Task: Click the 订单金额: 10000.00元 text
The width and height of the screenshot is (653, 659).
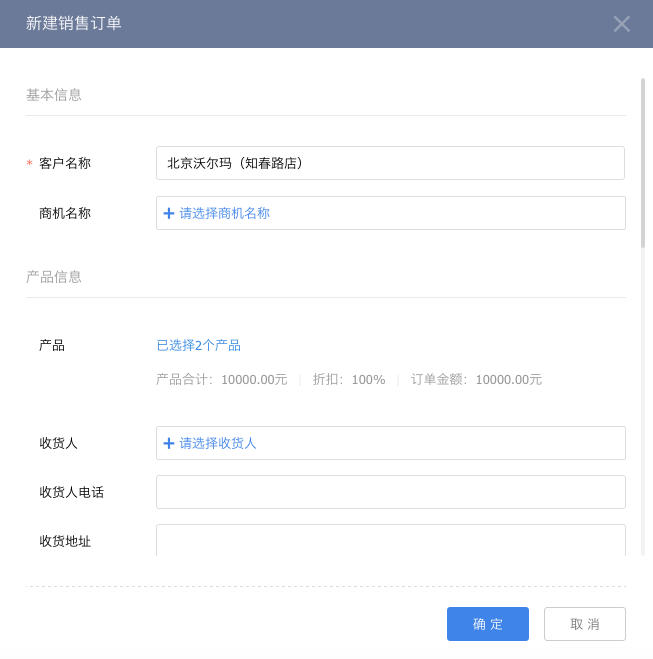Action: tap(476, 380)
